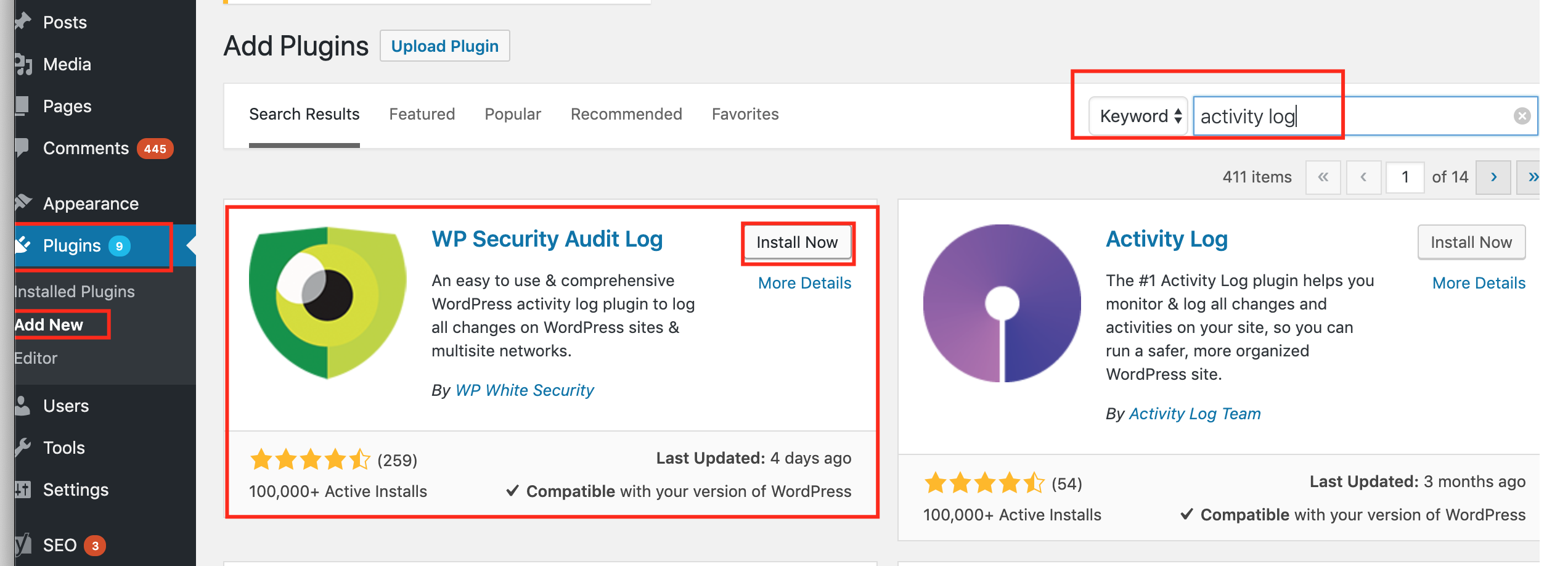Open the Activity Log Team author link
The height and width of the screenshot is (566, 1568).
click(1194, 414)
